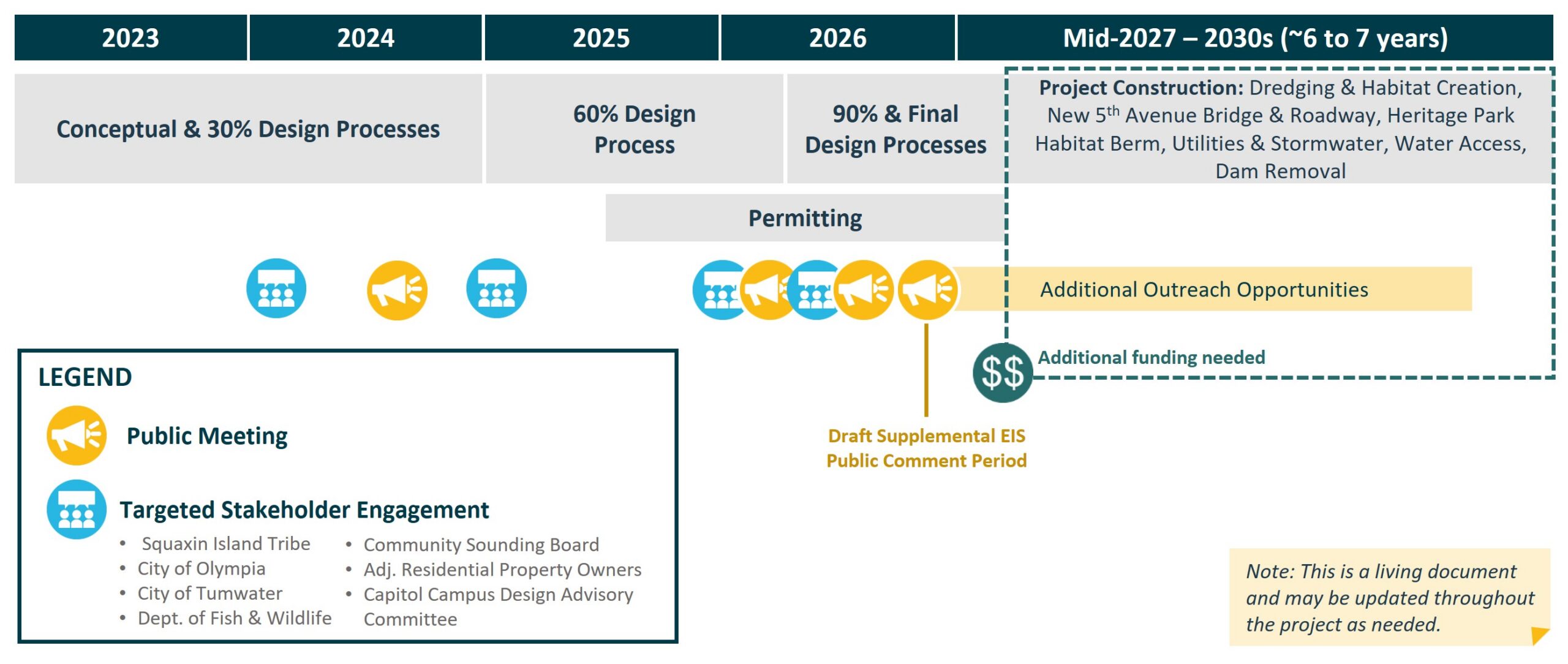Click Adj. Residential Property Owners entry

(x=502, y=570)
